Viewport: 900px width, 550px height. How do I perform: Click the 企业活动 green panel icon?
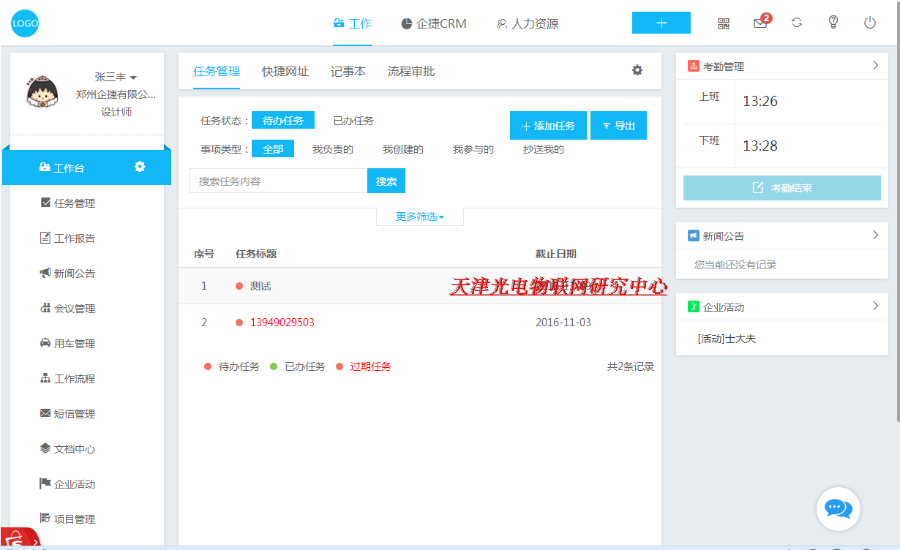[693, 307]
